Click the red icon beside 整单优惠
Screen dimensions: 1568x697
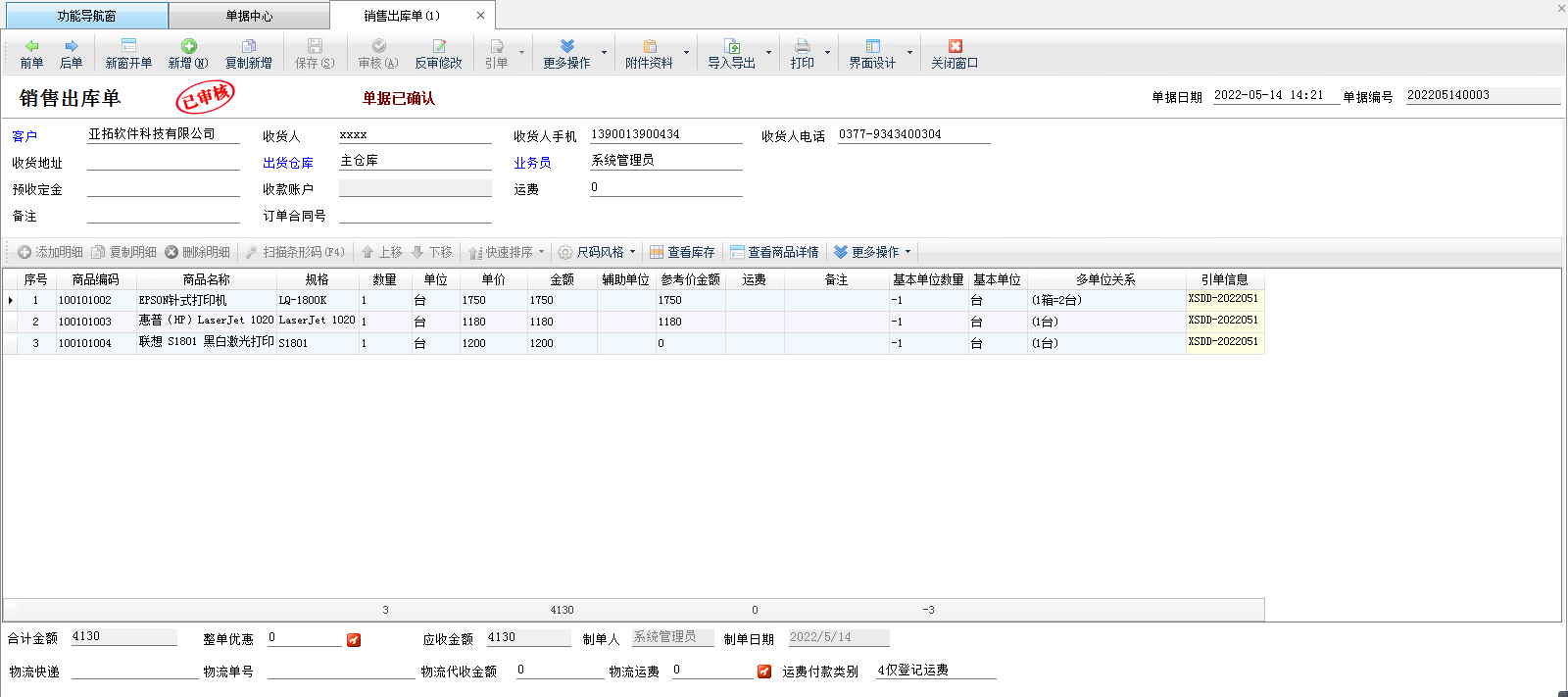(354, 640)
